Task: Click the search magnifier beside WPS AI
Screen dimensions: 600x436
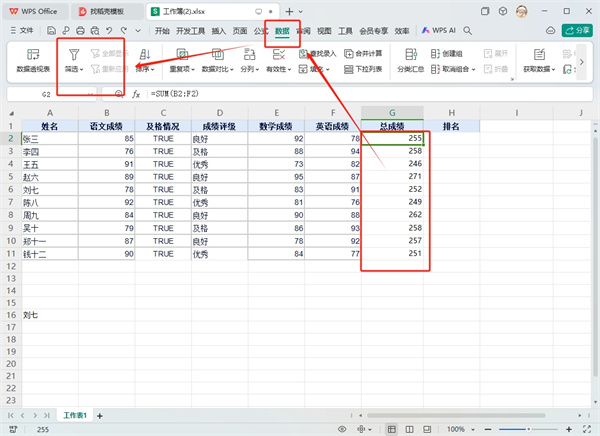Action: tap(467, 31)
